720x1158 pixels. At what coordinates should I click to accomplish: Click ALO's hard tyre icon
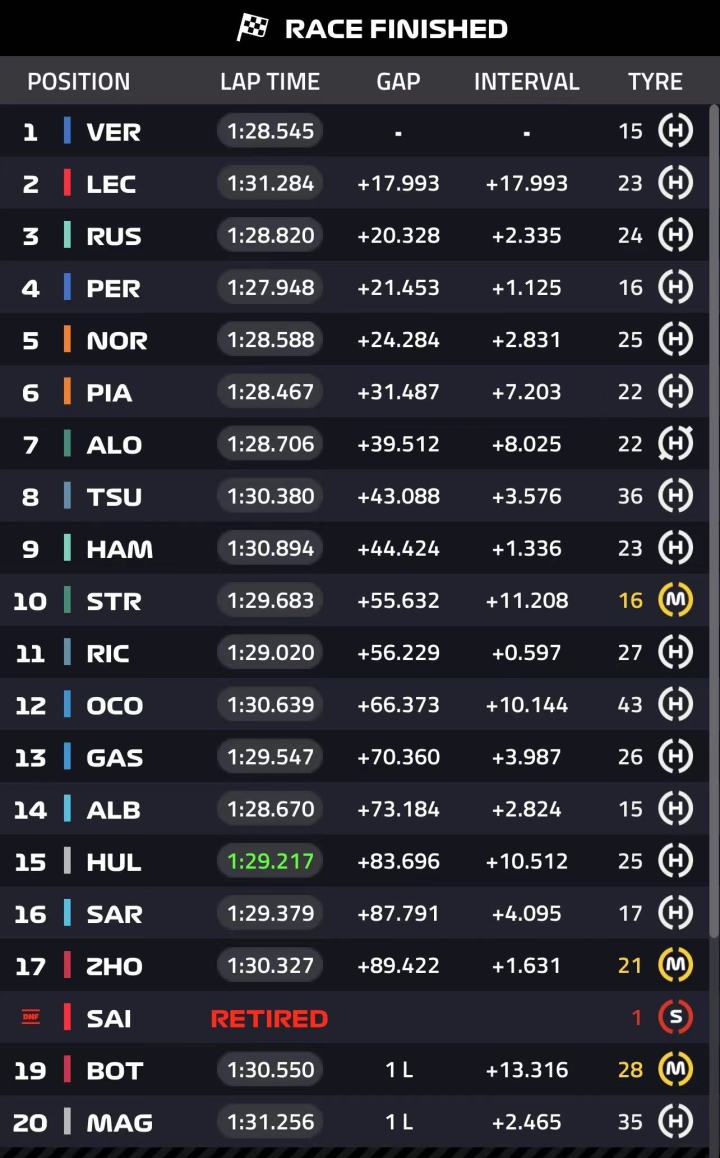[x=675, y=443]
